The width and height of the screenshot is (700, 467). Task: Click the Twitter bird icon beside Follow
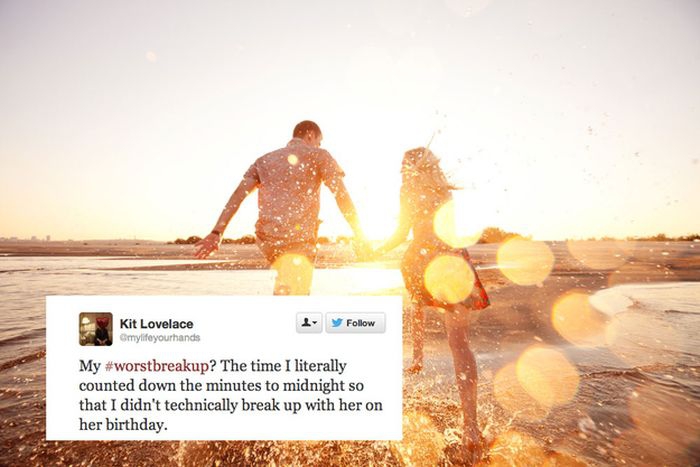tap(337, 323)
